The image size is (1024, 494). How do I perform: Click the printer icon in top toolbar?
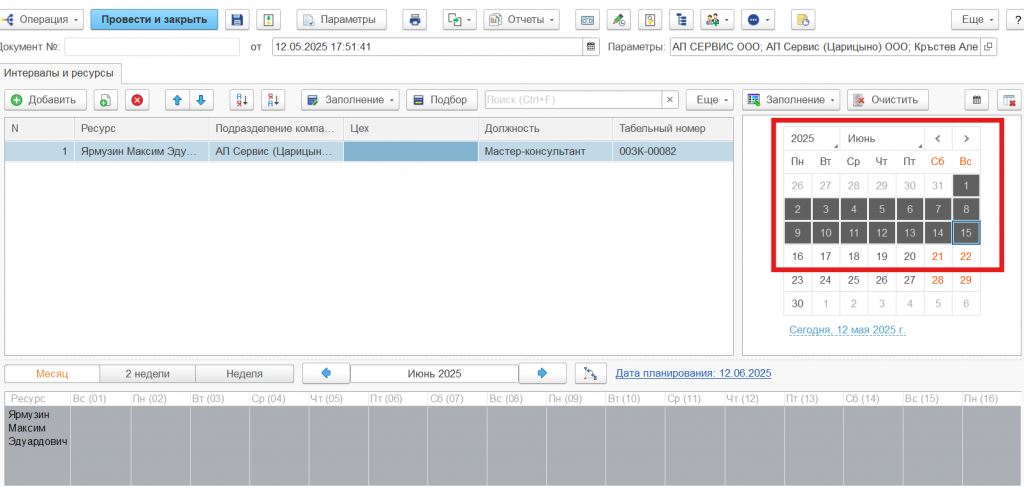414,20
